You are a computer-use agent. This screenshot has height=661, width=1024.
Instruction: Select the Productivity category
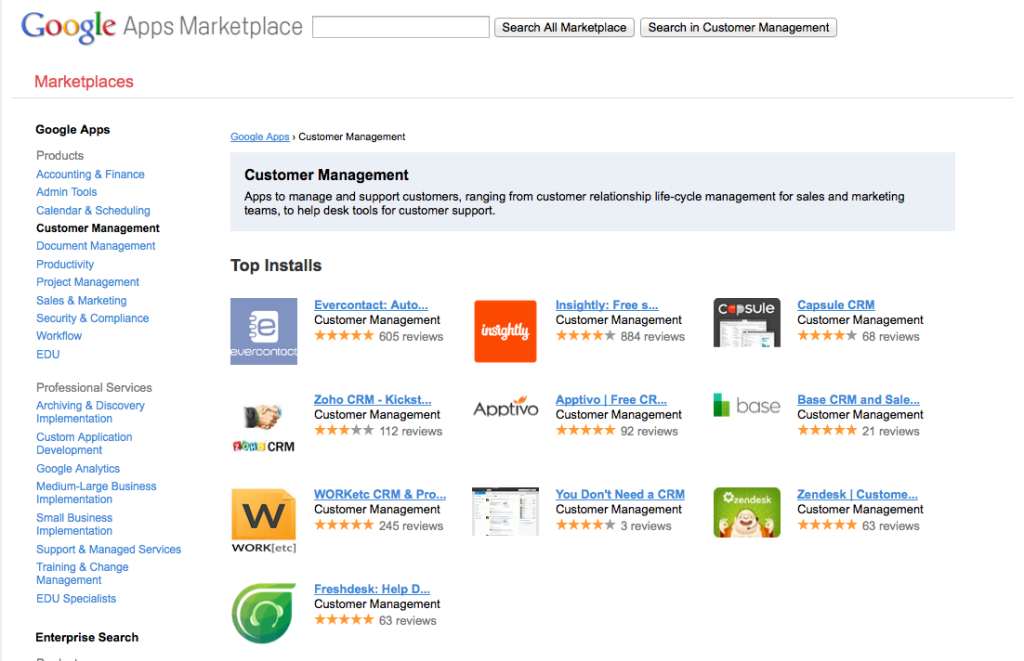[65, 264]
